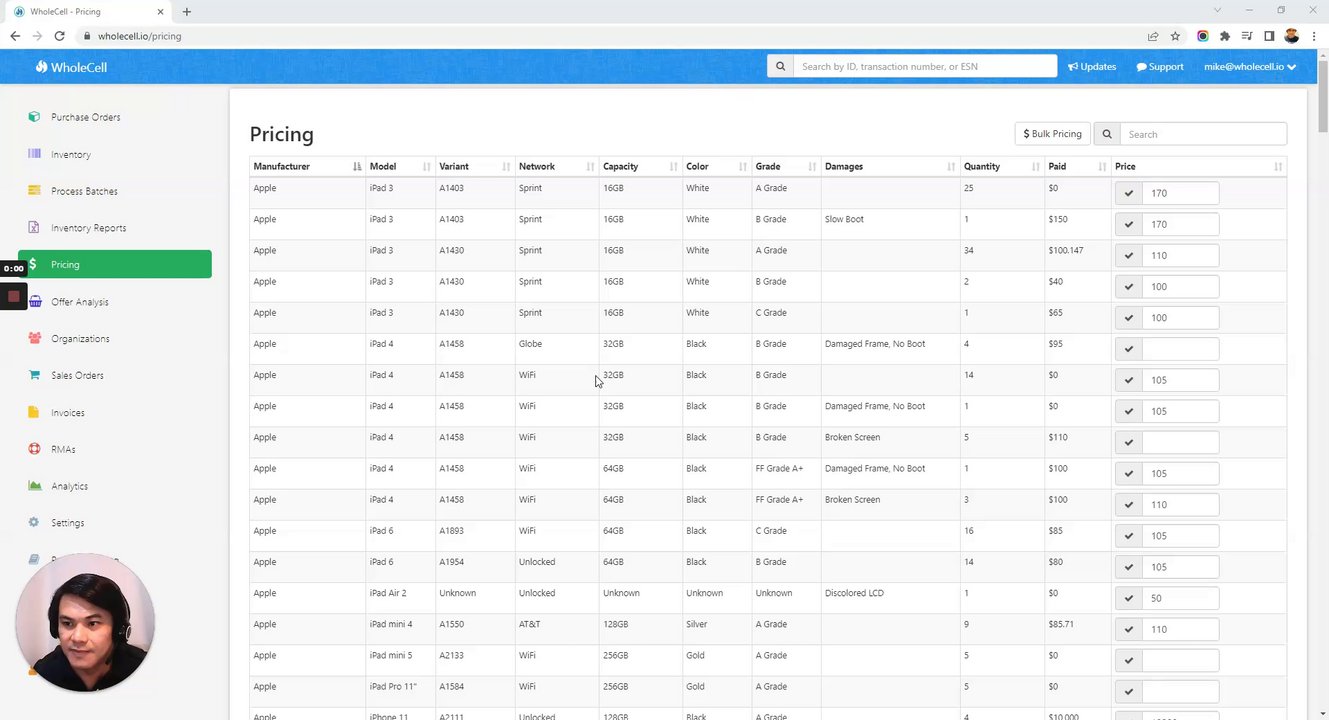Select the WholeCell - Pricing browser tab
1329x720 pixels.
coord(90,11)
